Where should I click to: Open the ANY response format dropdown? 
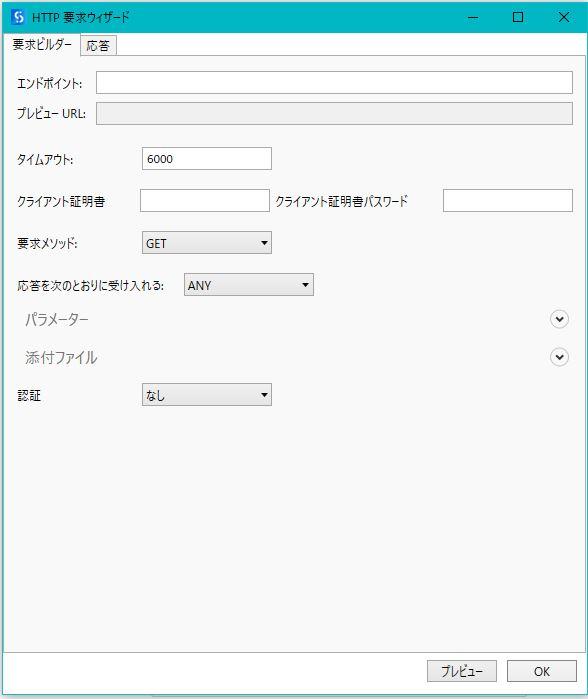click(249, 285)
